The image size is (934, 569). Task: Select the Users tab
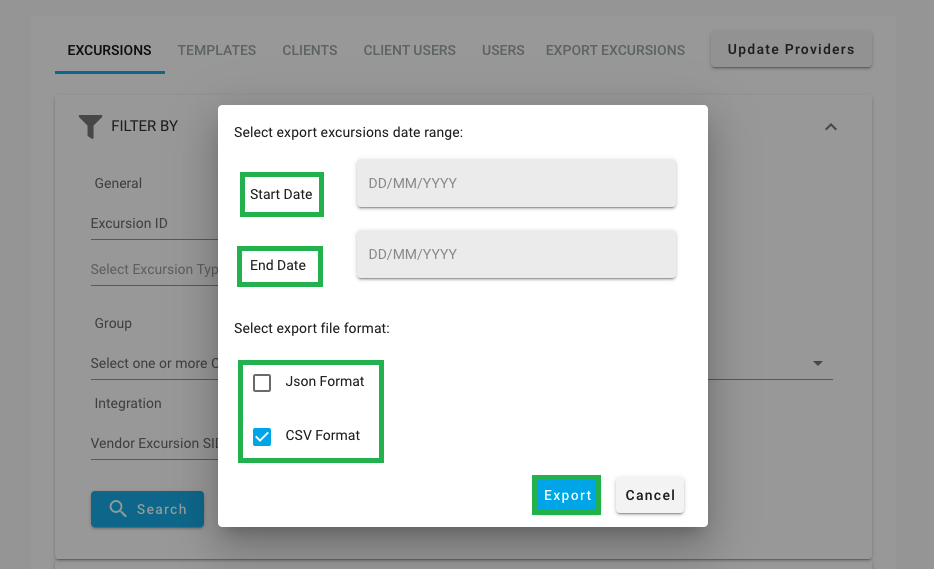(x=503, y=51)
